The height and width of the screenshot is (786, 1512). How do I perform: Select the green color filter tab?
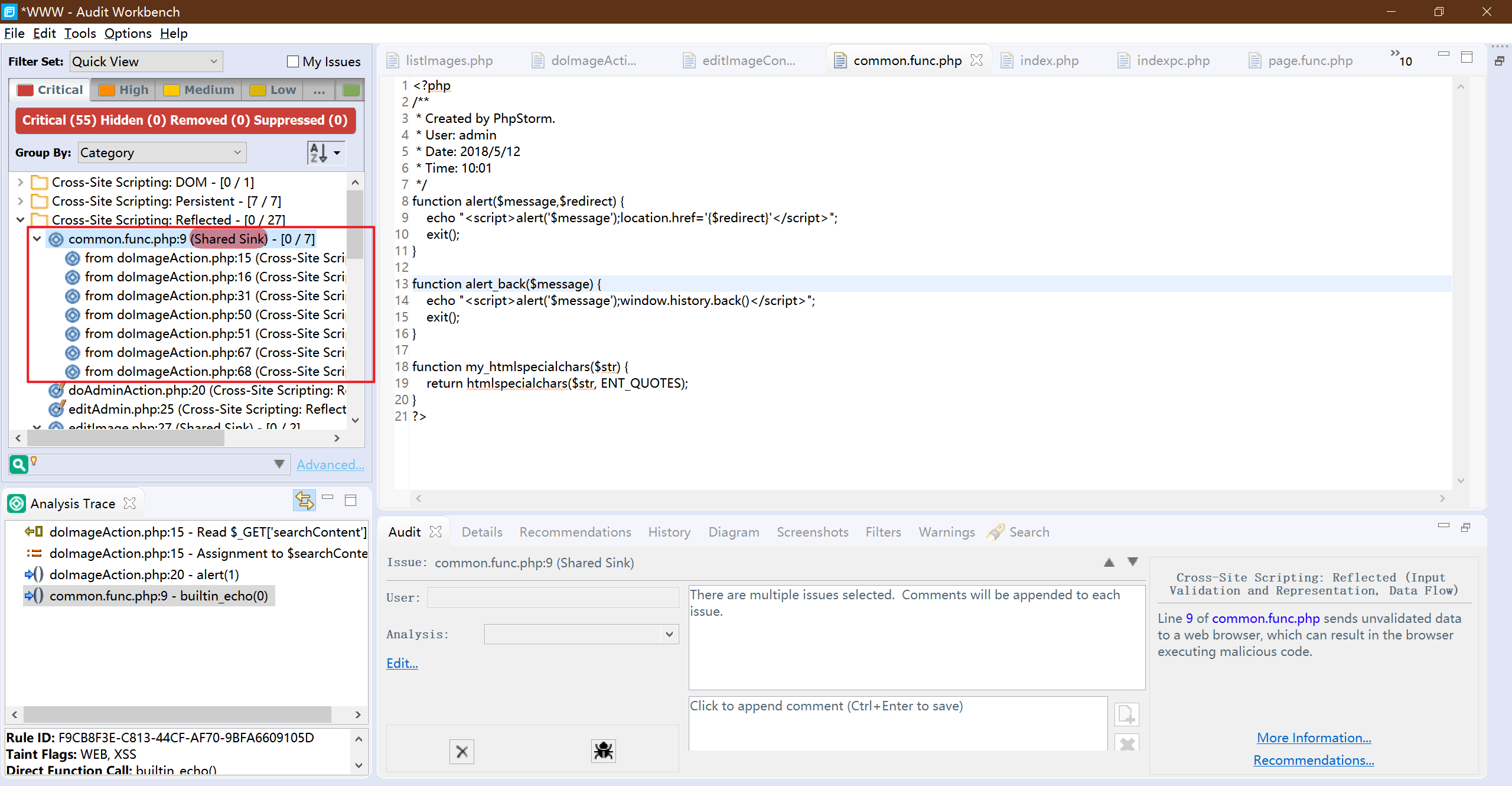pyautogui.click(x=351, y=90)
